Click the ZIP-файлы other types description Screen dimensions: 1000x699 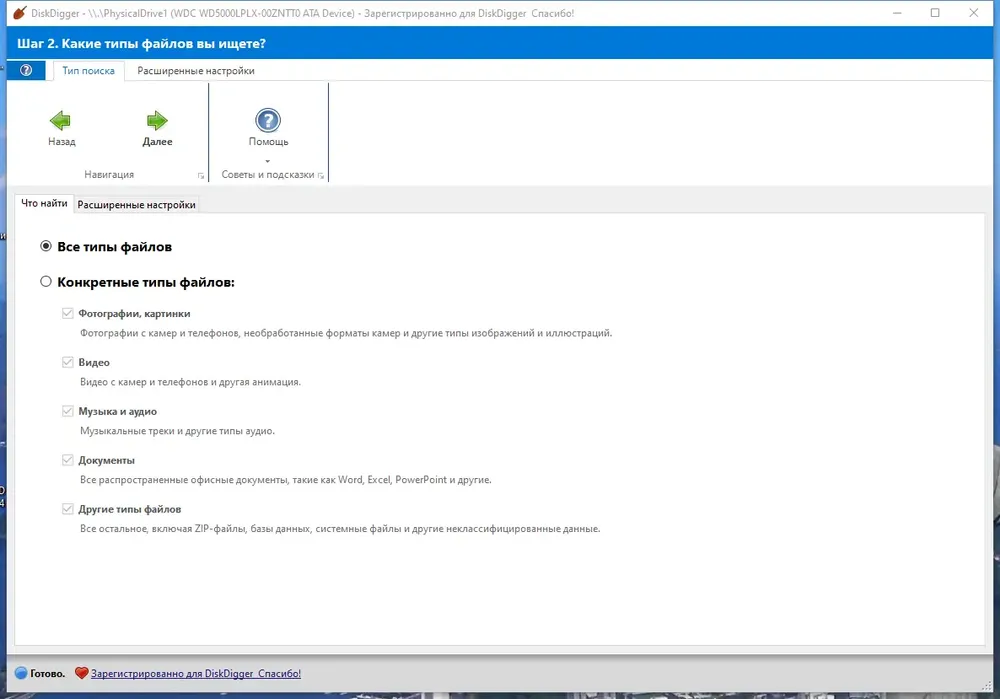[x=340, y=529]
